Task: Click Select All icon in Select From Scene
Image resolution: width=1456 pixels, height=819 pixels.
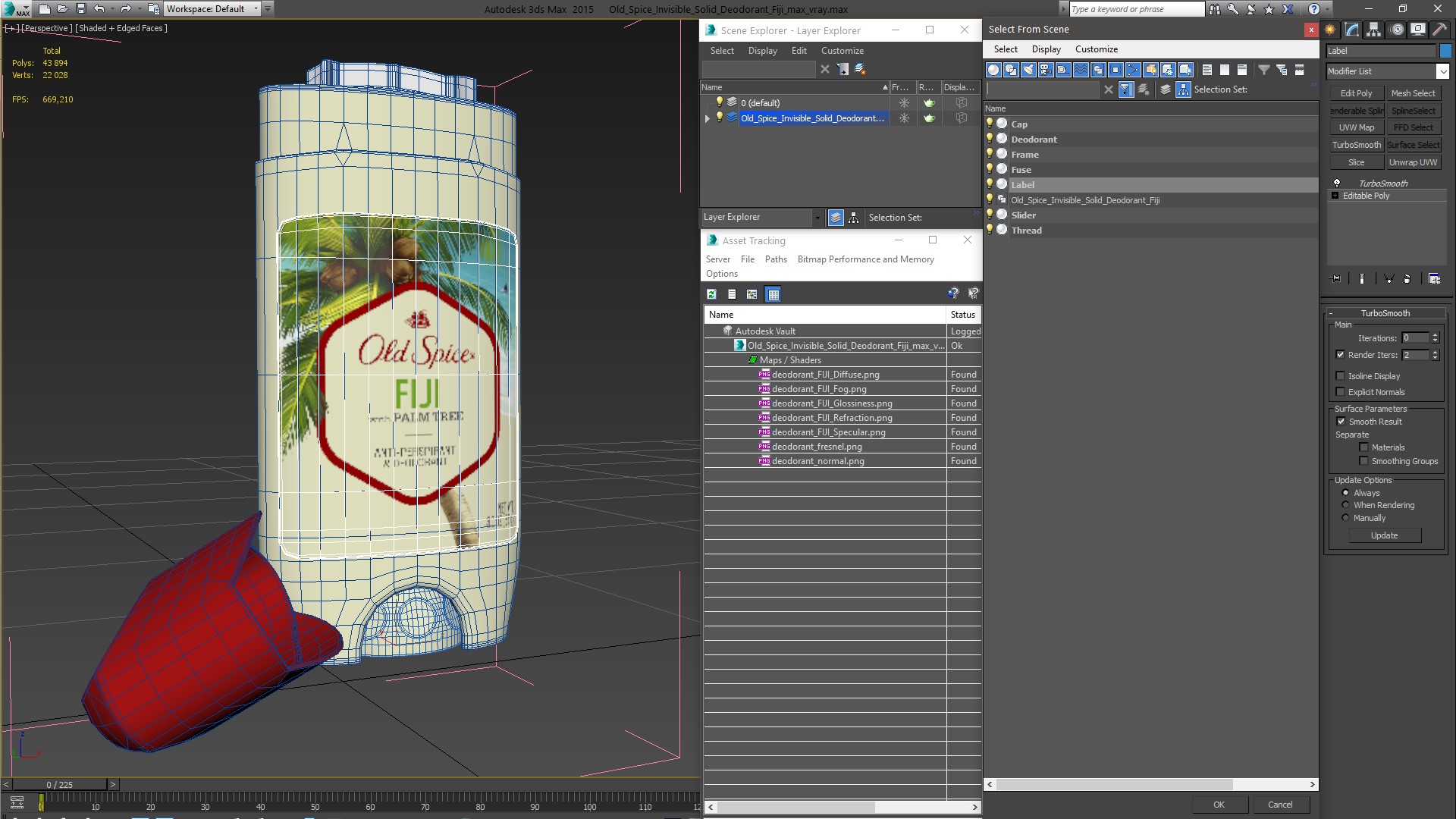Action: click(x=1207, y=70)
